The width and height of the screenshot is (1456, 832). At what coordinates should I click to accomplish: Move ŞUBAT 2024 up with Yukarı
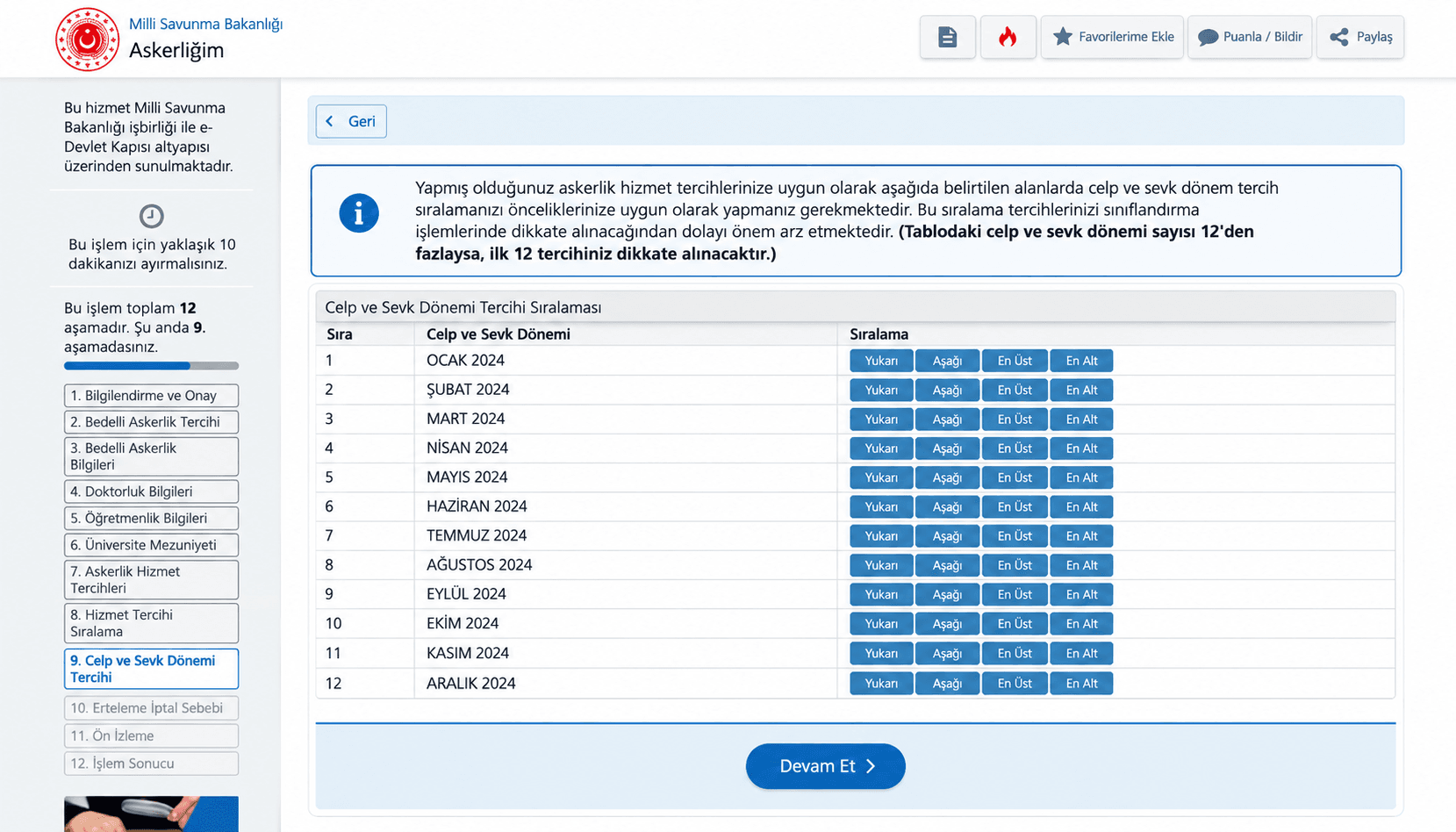881,390
